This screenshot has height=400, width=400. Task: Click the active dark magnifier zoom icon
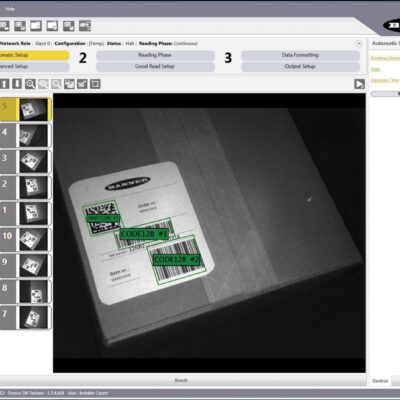pyautogui.click(x=30, y=84)
